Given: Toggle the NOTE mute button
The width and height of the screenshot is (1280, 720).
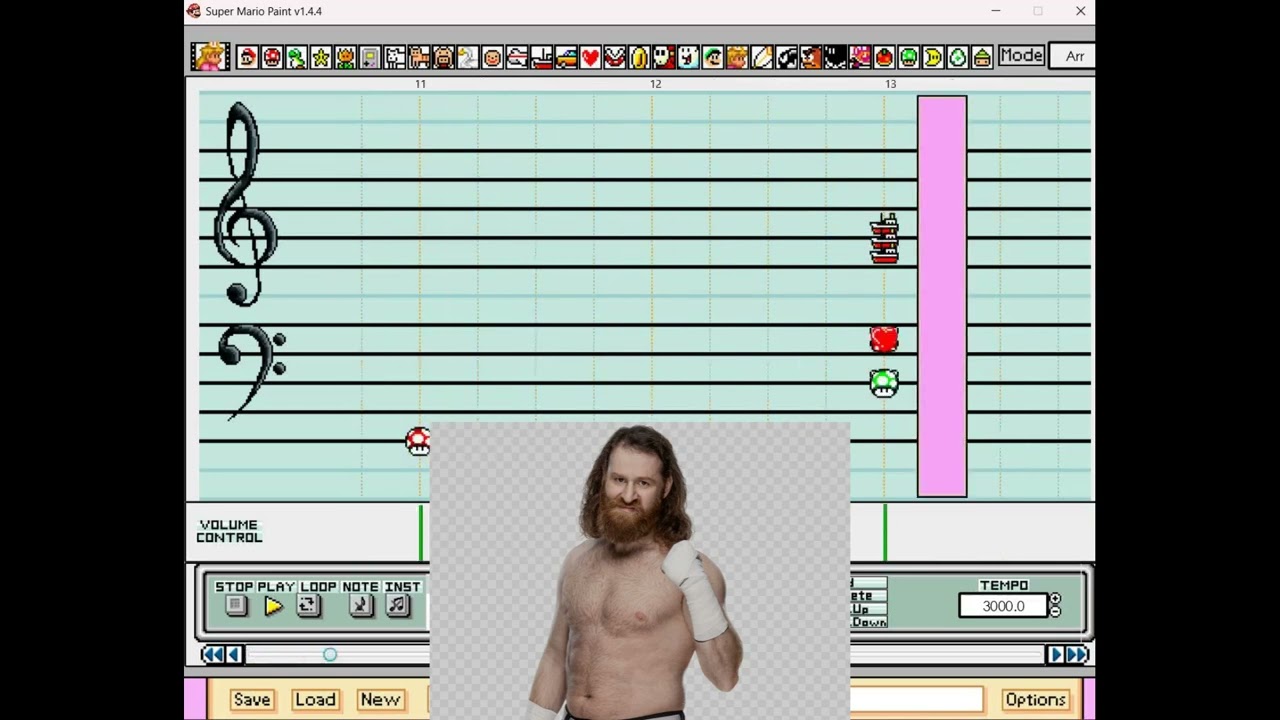Looking at the screenshot, I should point(361,605).
